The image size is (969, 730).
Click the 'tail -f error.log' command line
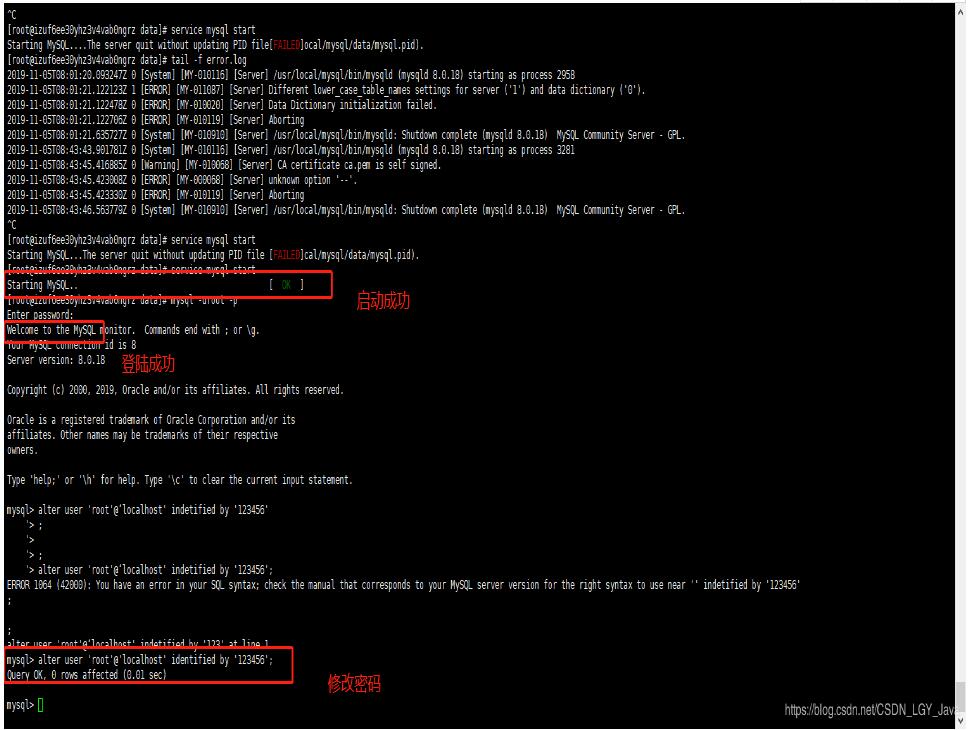click(x=127, y=60)
